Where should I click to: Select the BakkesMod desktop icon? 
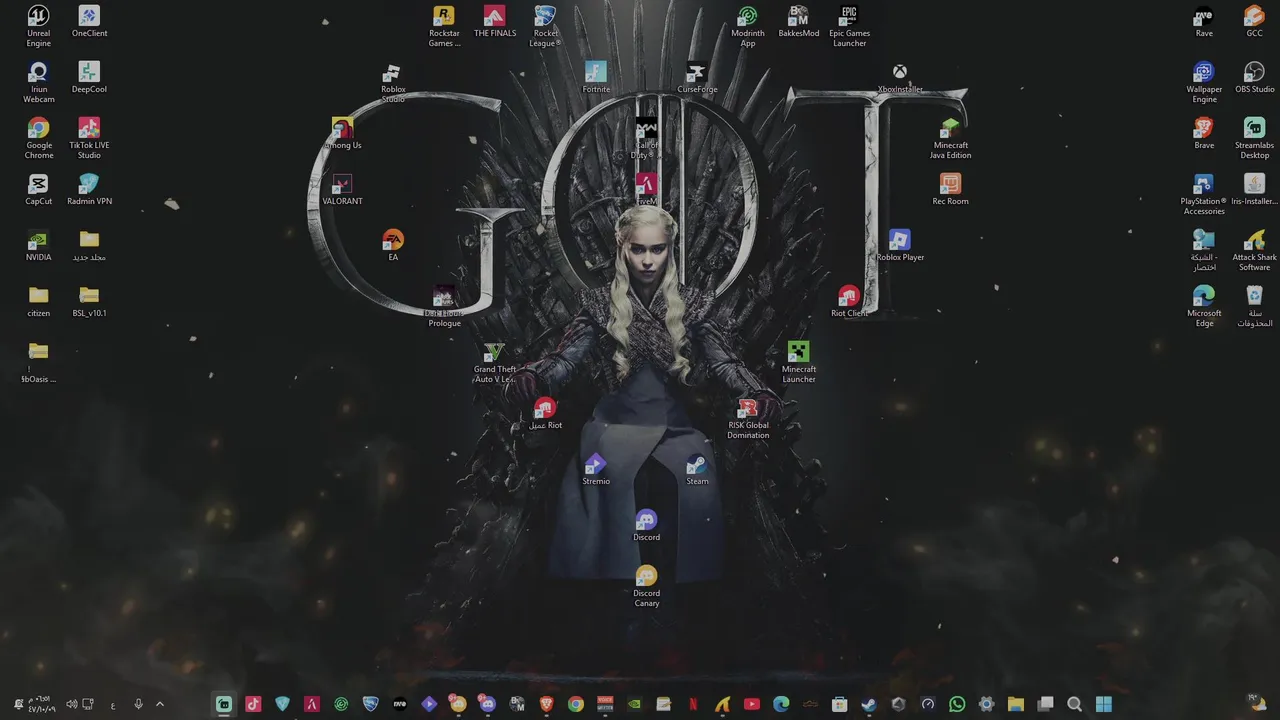click(x=798, y=21)
